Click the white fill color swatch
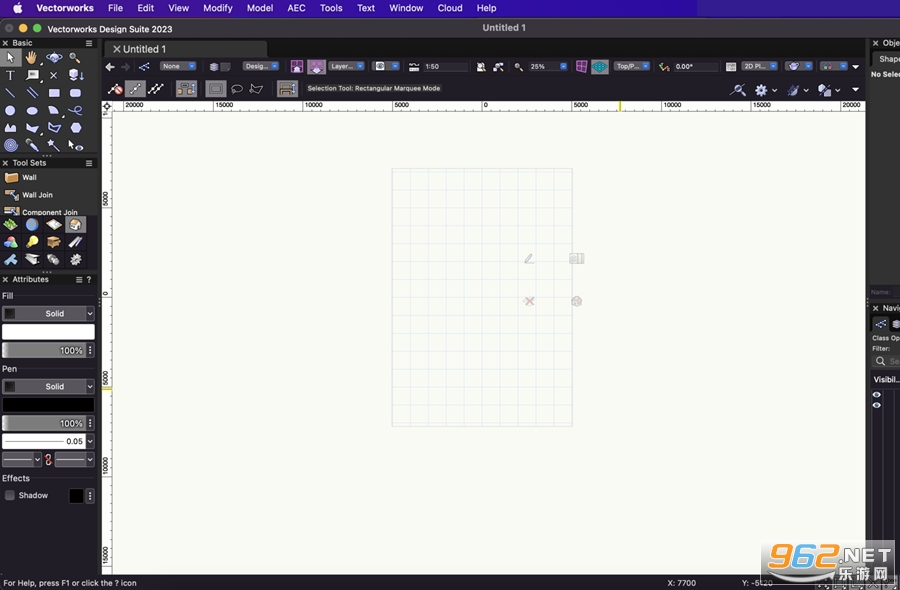Image resolution: width=900 pixels, height=590 pixels. click(48, 332)
